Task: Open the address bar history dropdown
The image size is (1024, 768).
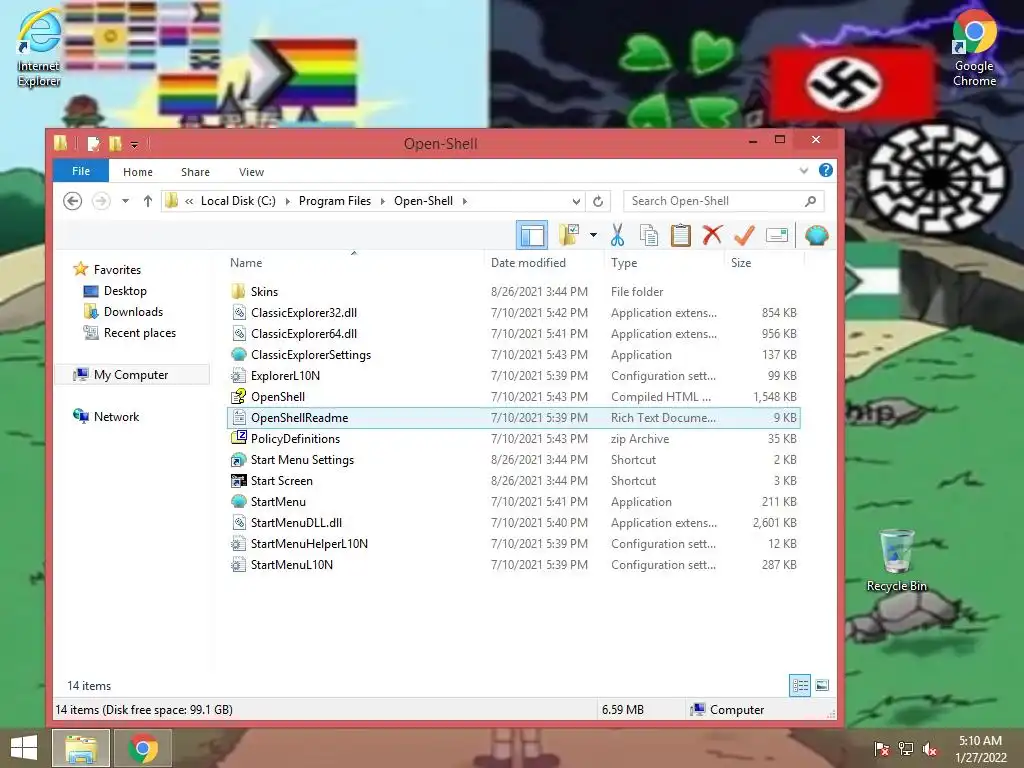Action: [576, 201]
